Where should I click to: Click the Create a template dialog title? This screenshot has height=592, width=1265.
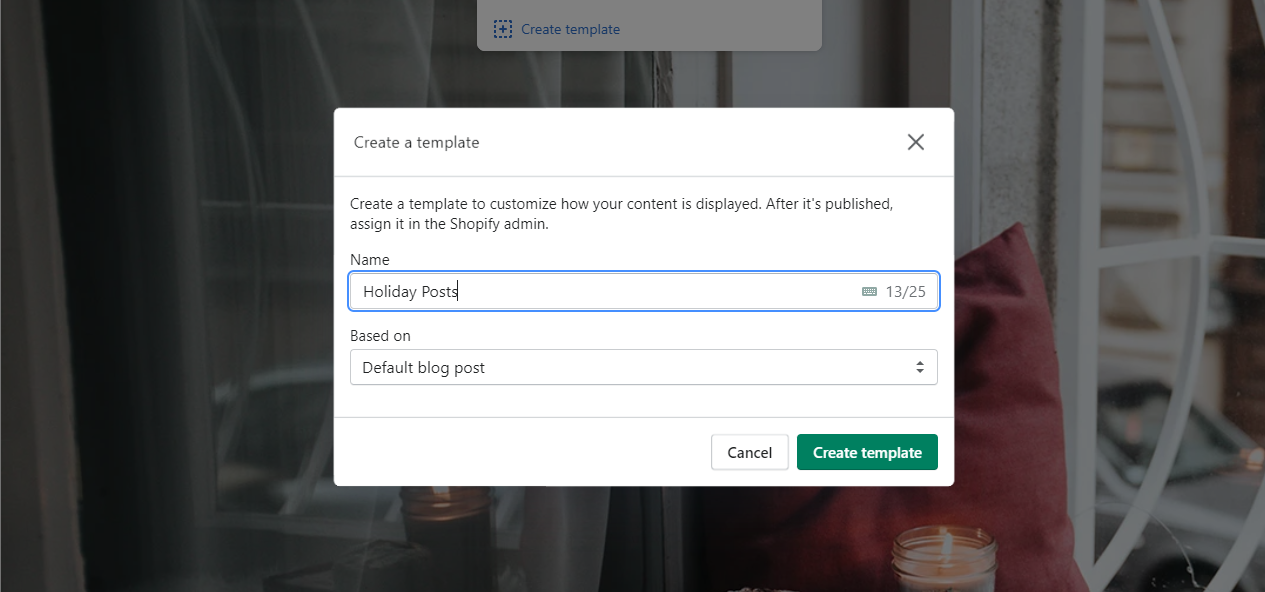(x=416, y=142)
